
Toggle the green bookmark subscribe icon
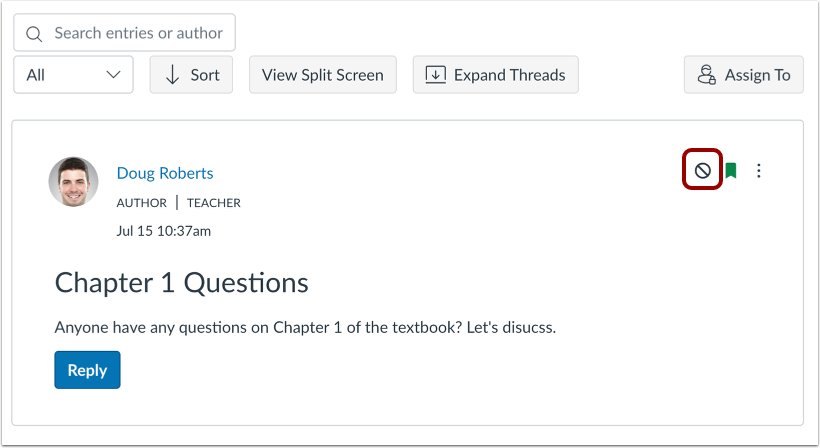click(x=731, y=171)
